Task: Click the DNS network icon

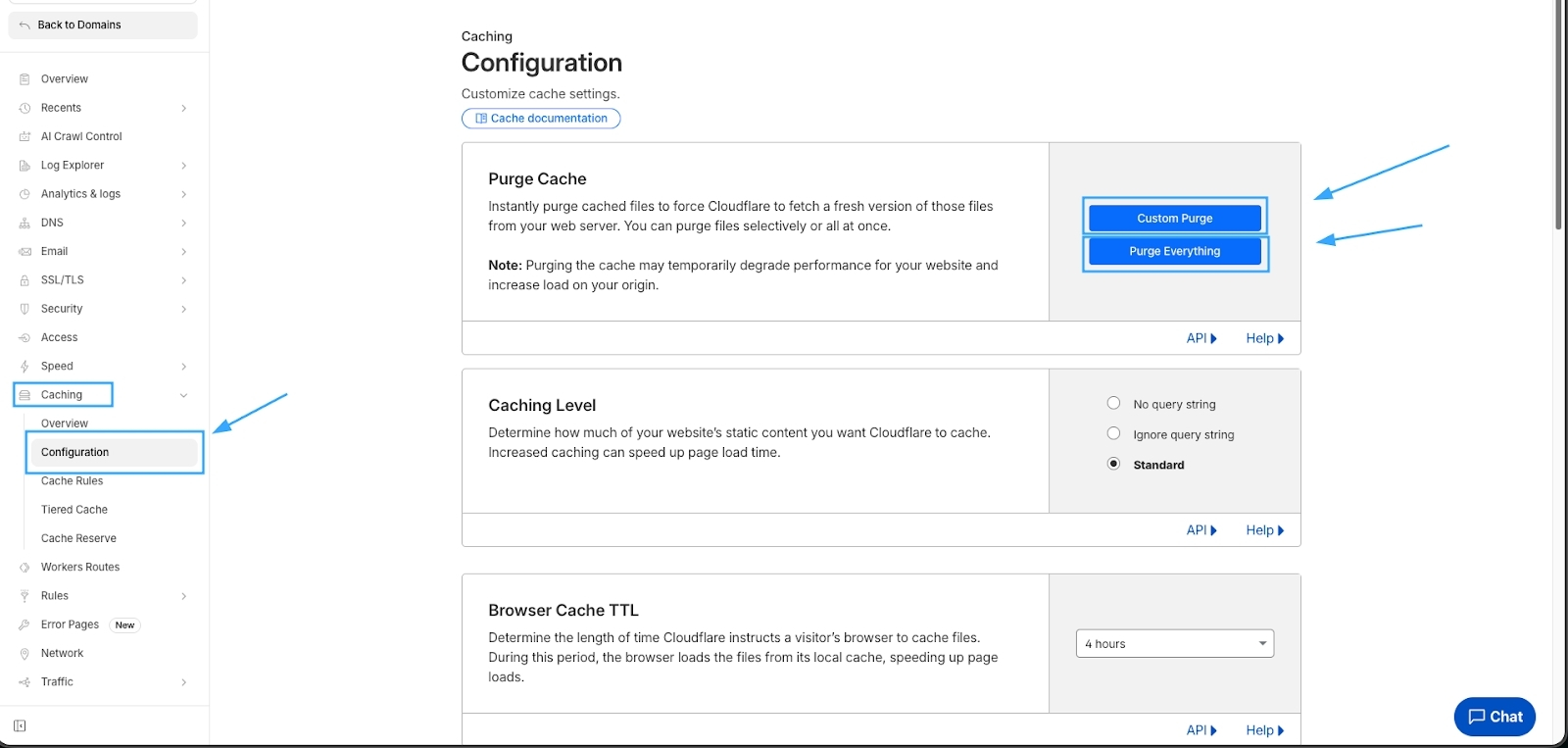Action: (x=24, y=223)
